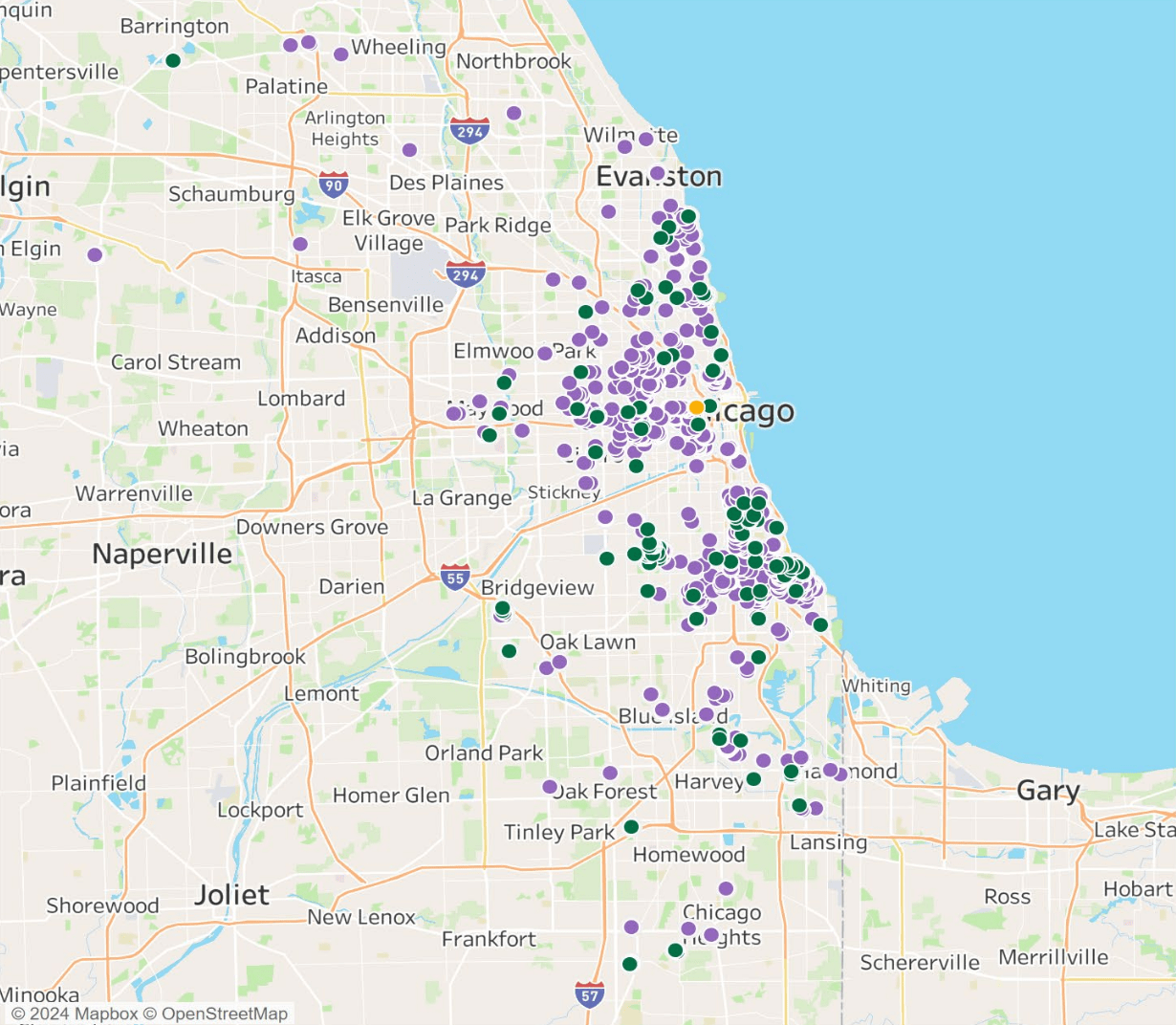Click the Interstate 90 highway shield
This screenshot has width=1176, height=1025.
333,184
